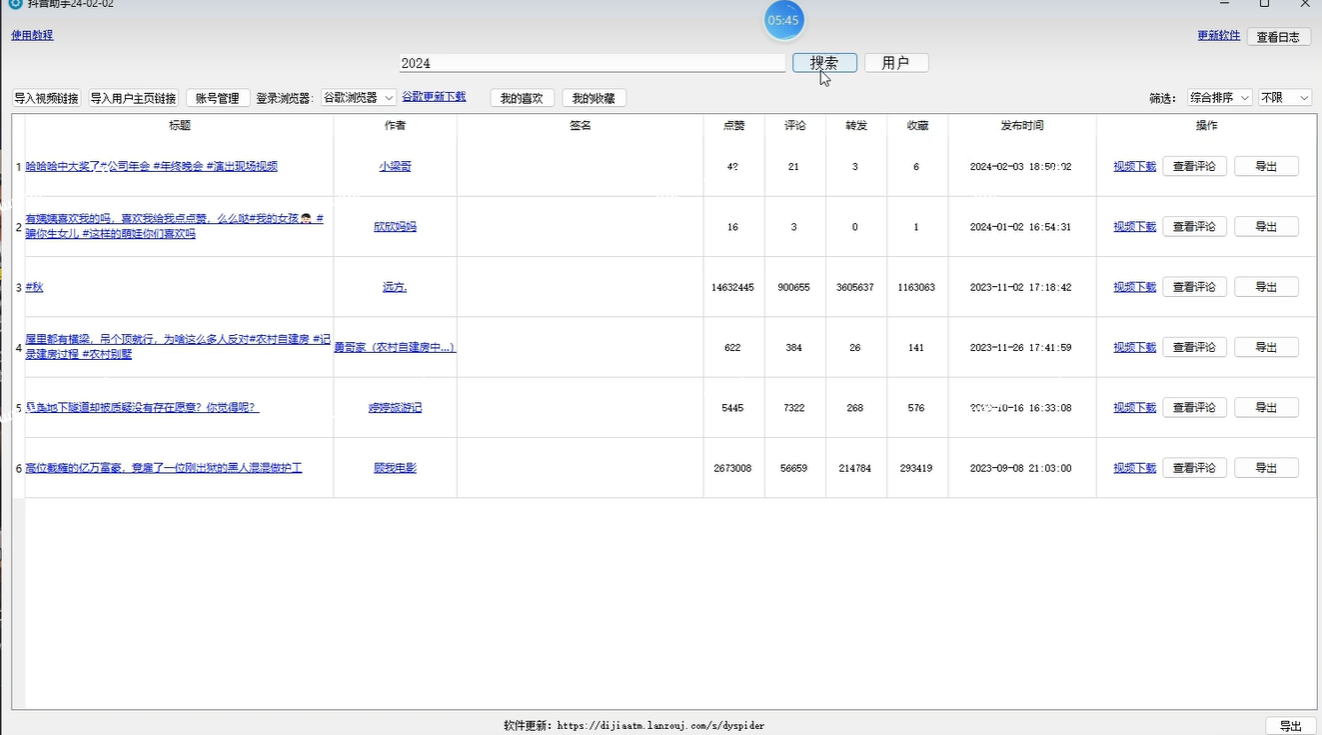Click 导出 for 勇哥家 row
This screenshot has width=1322, height=735.
[1266, 347]
